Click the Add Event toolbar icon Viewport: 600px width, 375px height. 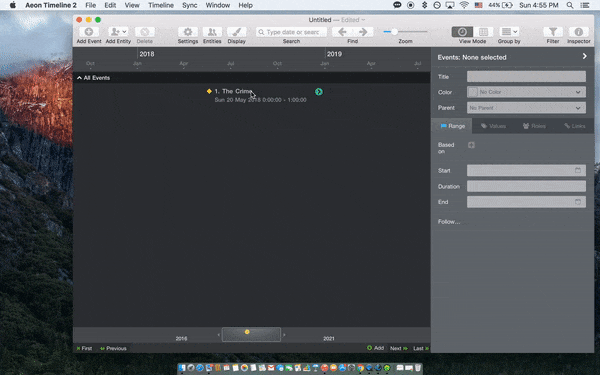pos(89,32)
